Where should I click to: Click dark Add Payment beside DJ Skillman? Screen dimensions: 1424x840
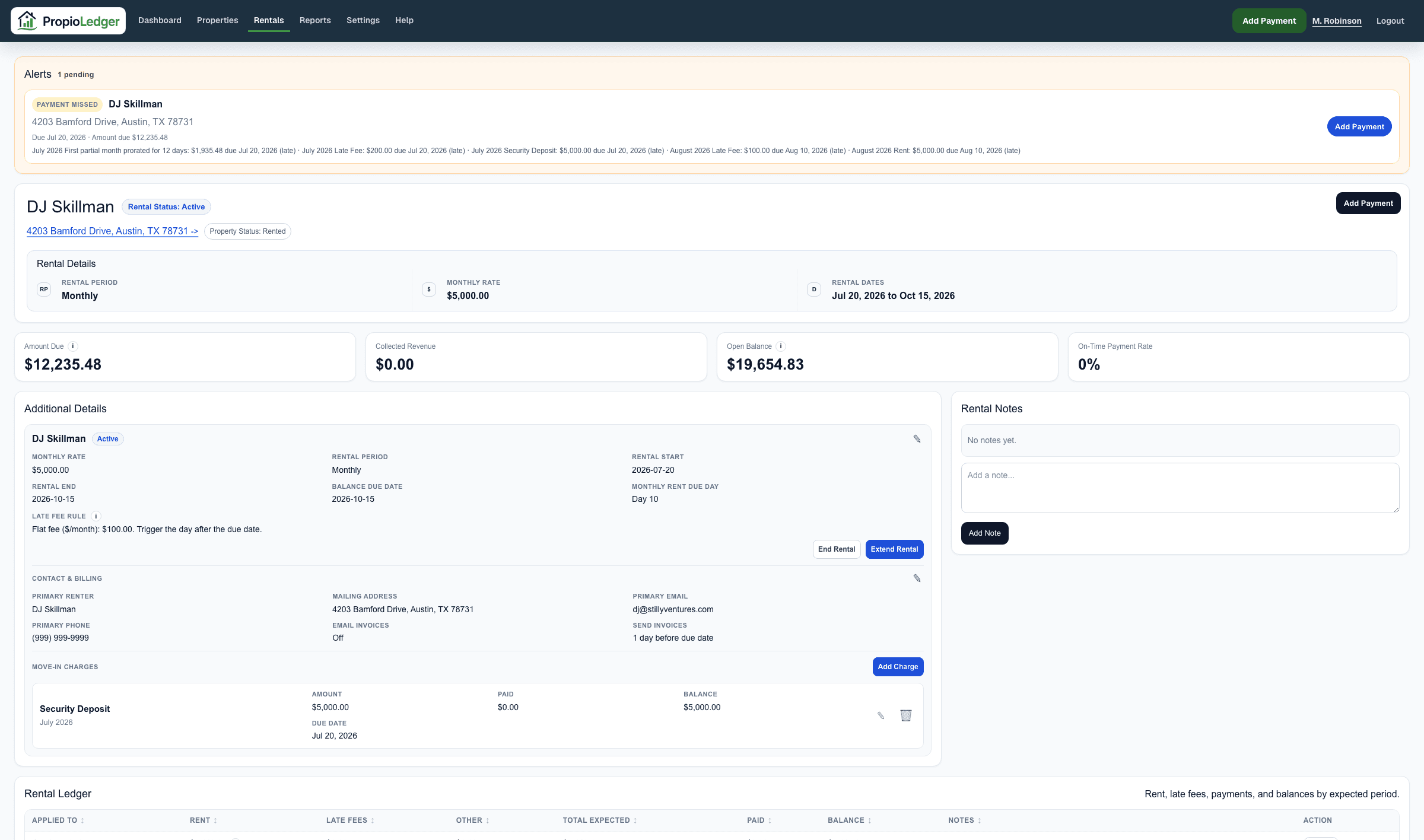[1368, 203]
